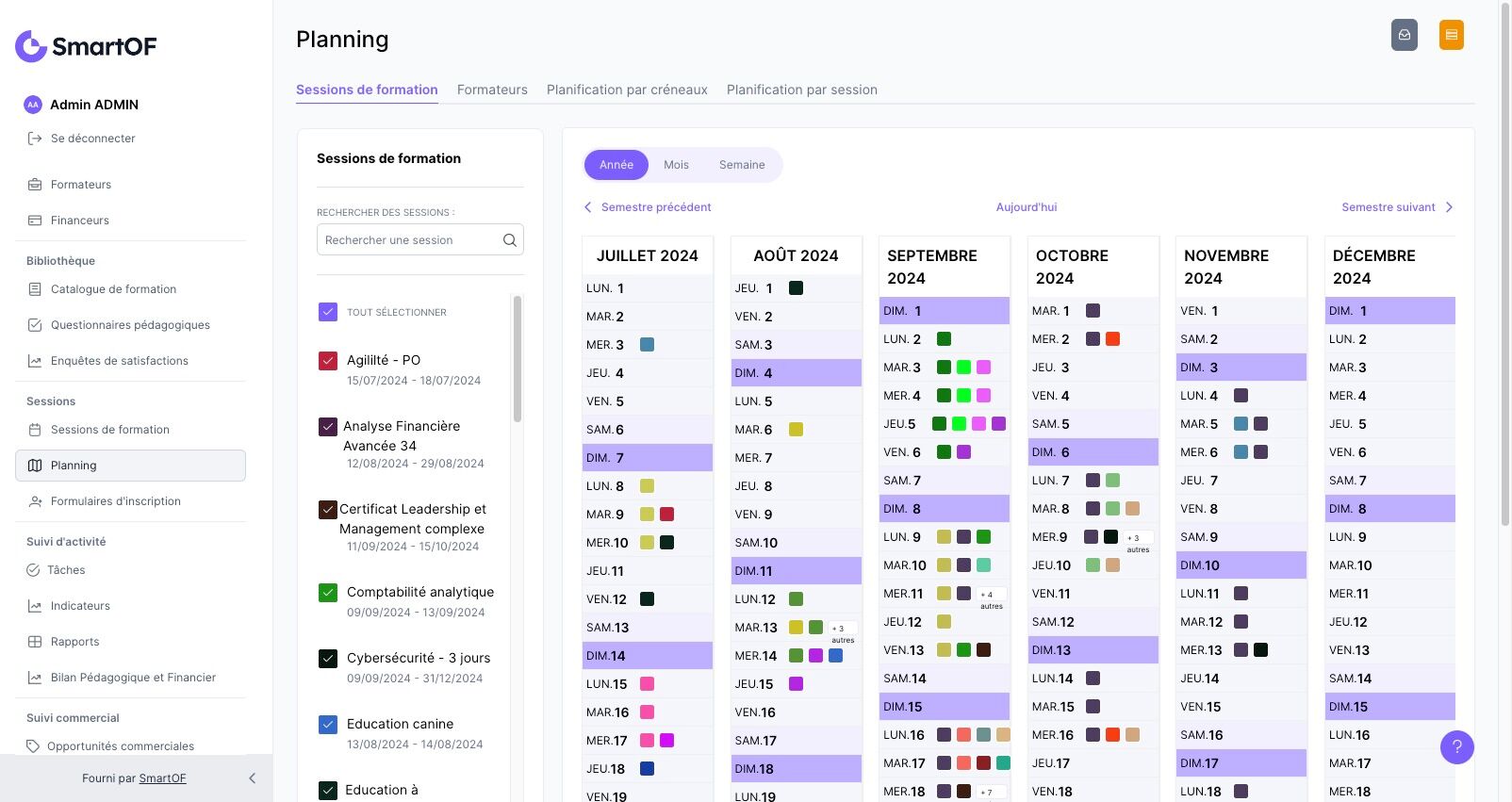Click the Aujourd'hui link

[1027, 207]
